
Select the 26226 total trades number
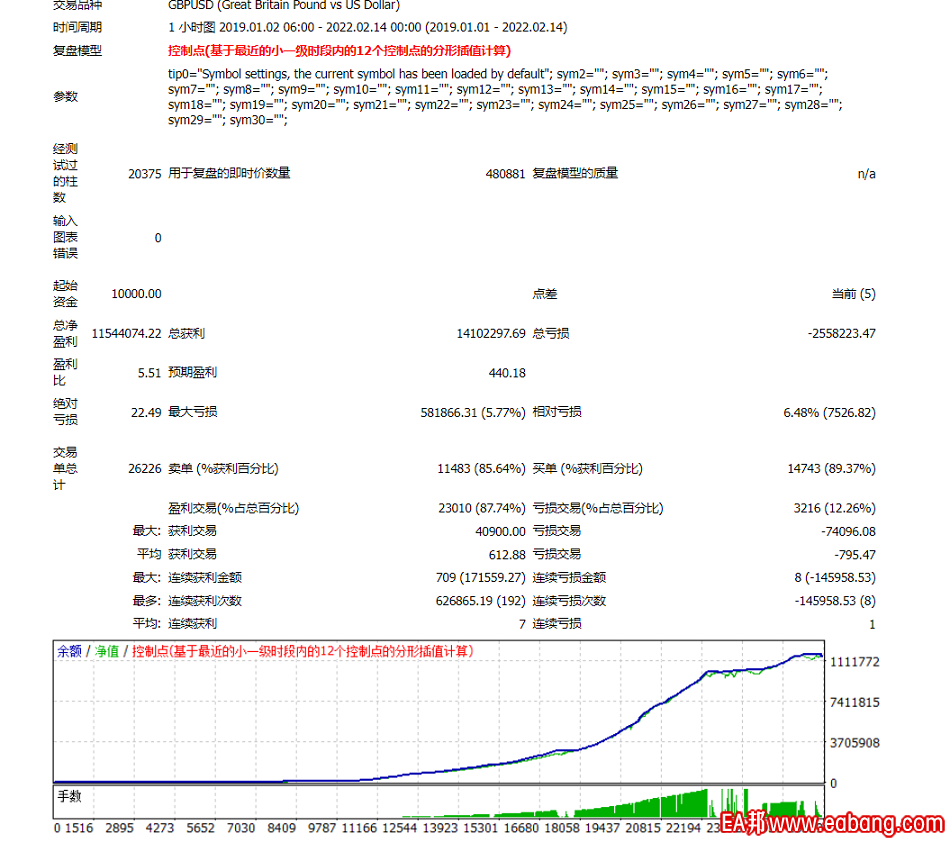coord(143,468)
